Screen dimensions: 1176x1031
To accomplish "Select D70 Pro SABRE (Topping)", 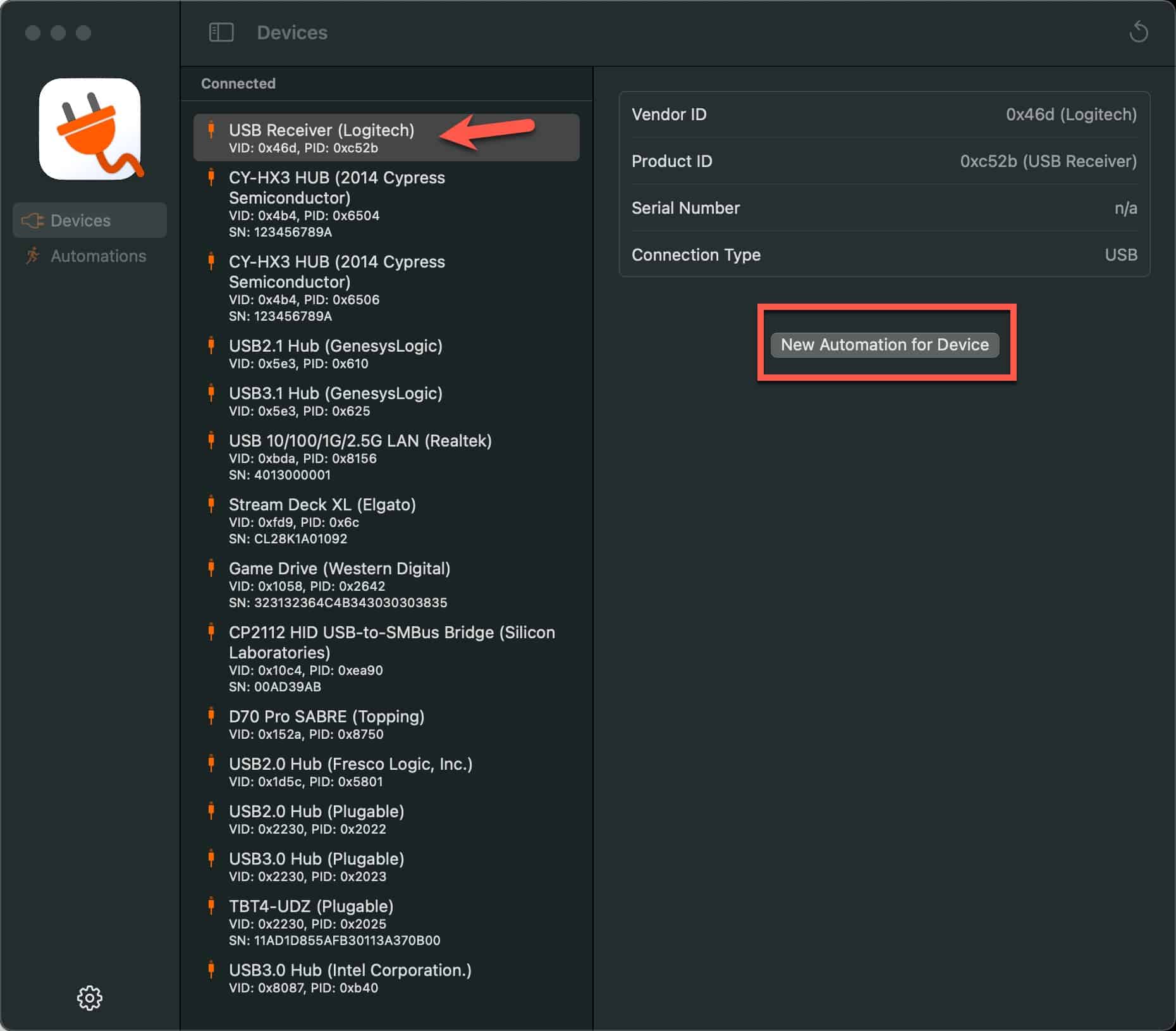I will 386,724.
